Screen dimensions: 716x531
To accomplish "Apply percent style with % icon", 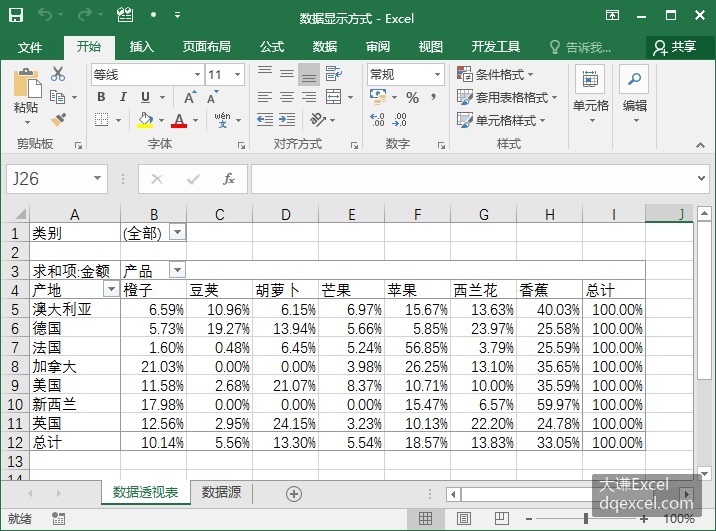I will click(412, 97).
